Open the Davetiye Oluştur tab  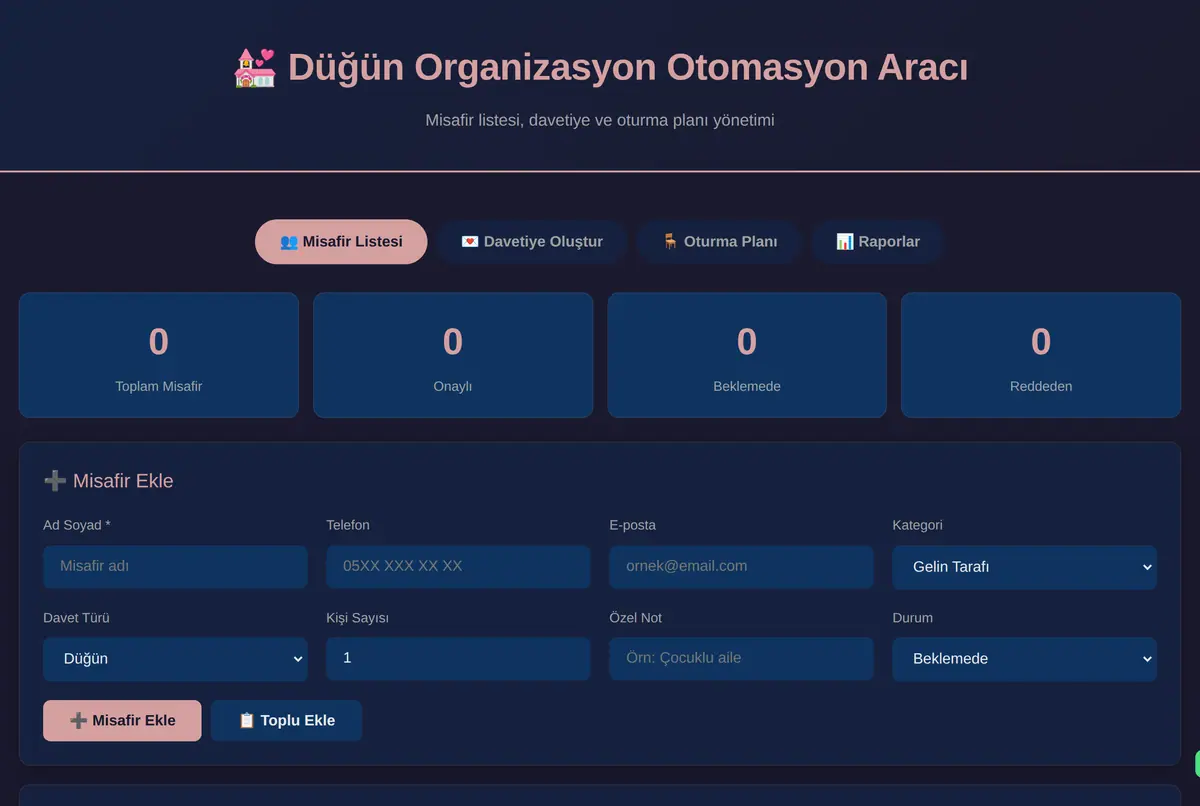coord(531,242)
